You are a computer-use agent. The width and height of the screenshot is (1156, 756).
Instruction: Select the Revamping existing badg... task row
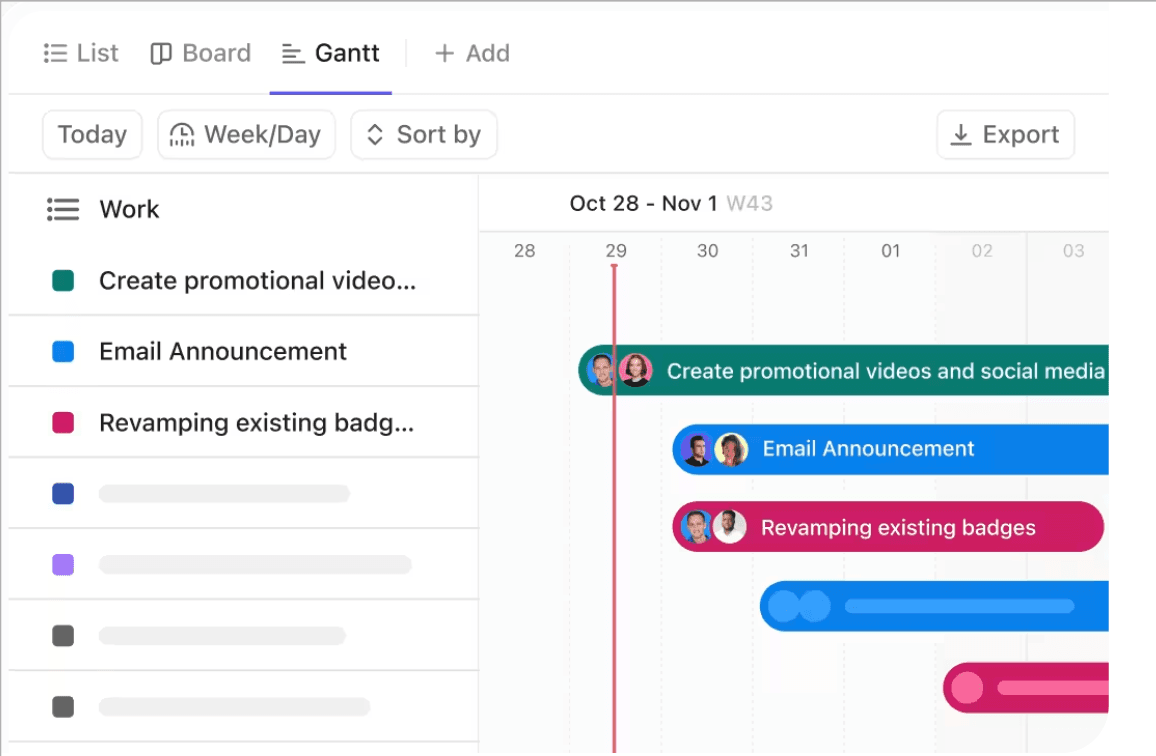243,423
